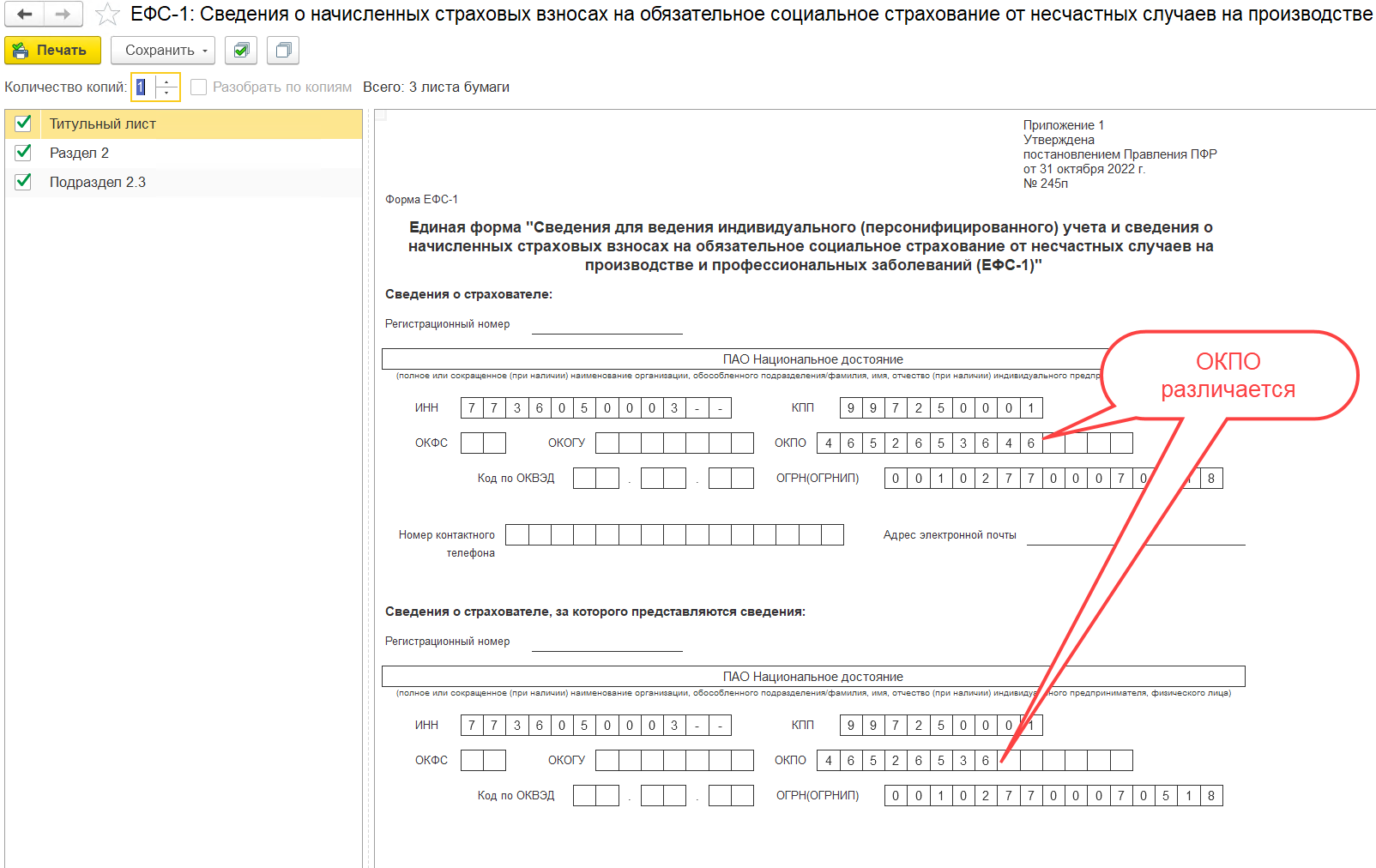The image size is (1376, 868).
Task: Click the Форма ЕФС-1 label
Action: coord(421,199)
